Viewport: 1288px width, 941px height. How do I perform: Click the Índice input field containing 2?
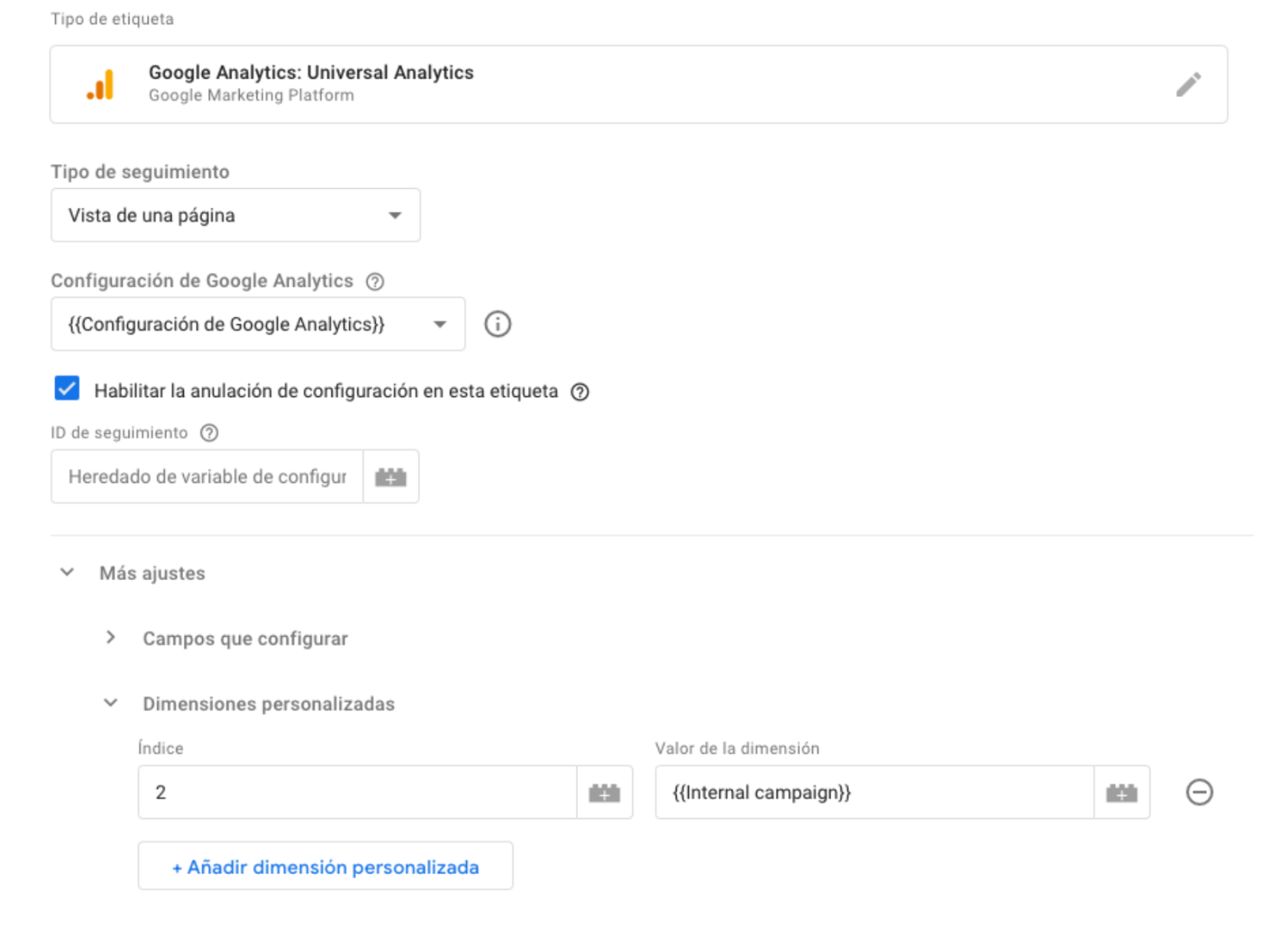click(x=357, y=793)
